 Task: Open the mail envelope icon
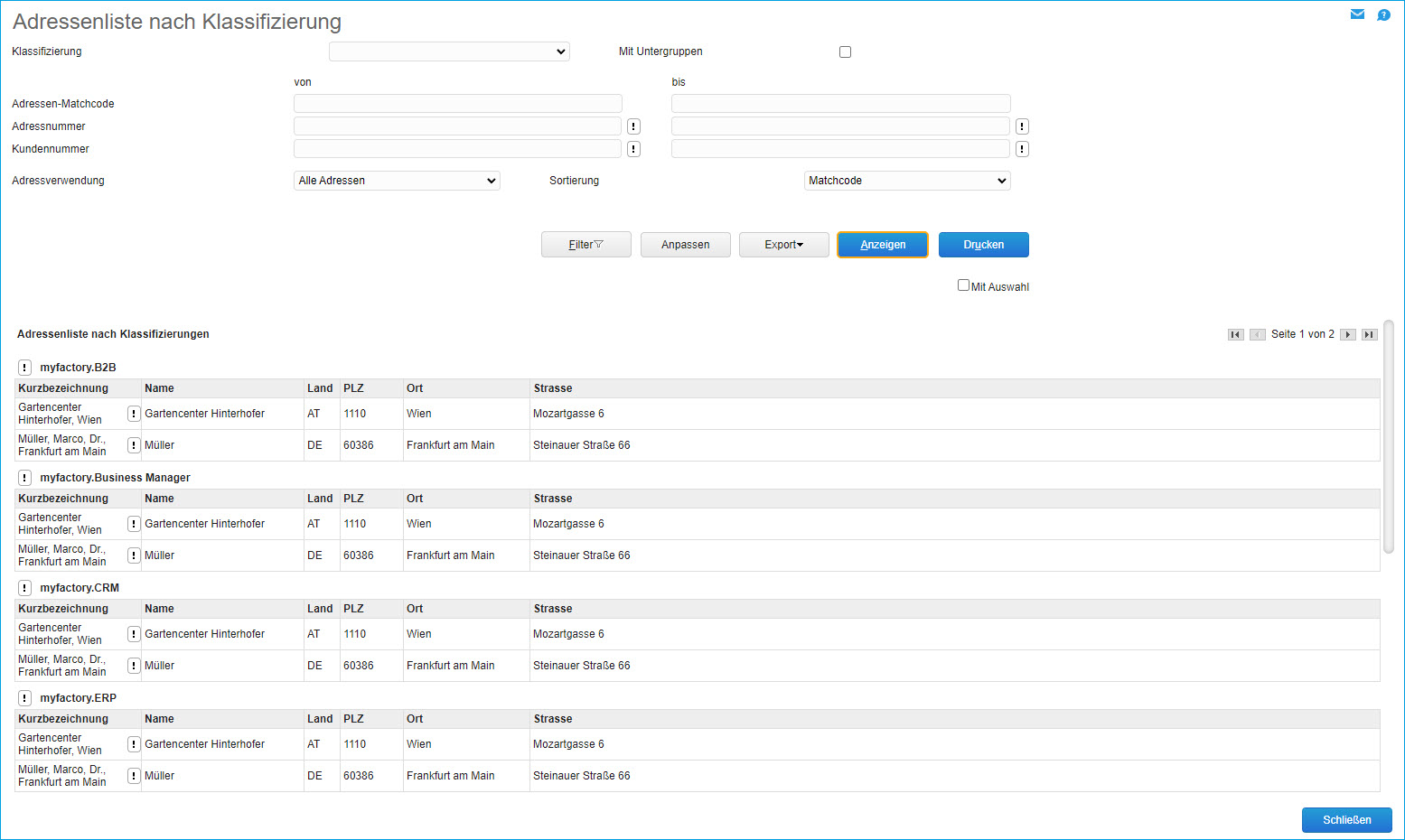click(1357, 14)
